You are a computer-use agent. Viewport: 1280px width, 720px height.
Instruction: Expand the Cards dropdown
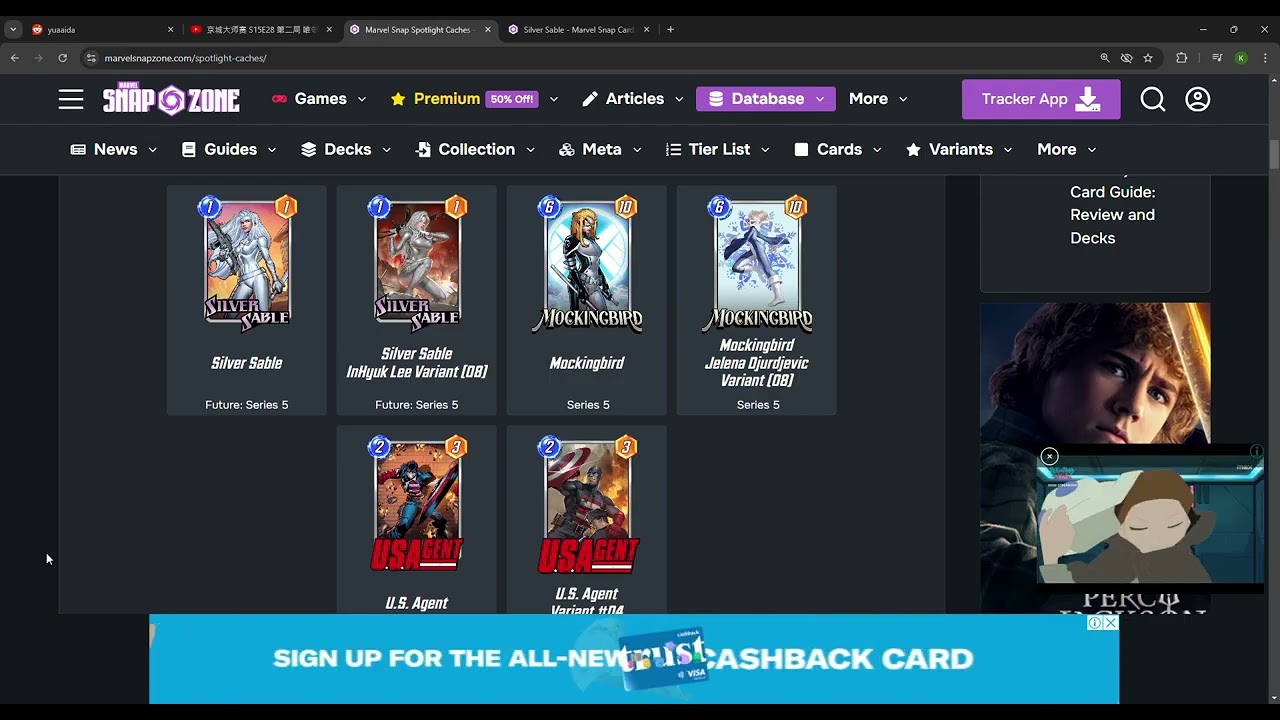coord(838,149)
